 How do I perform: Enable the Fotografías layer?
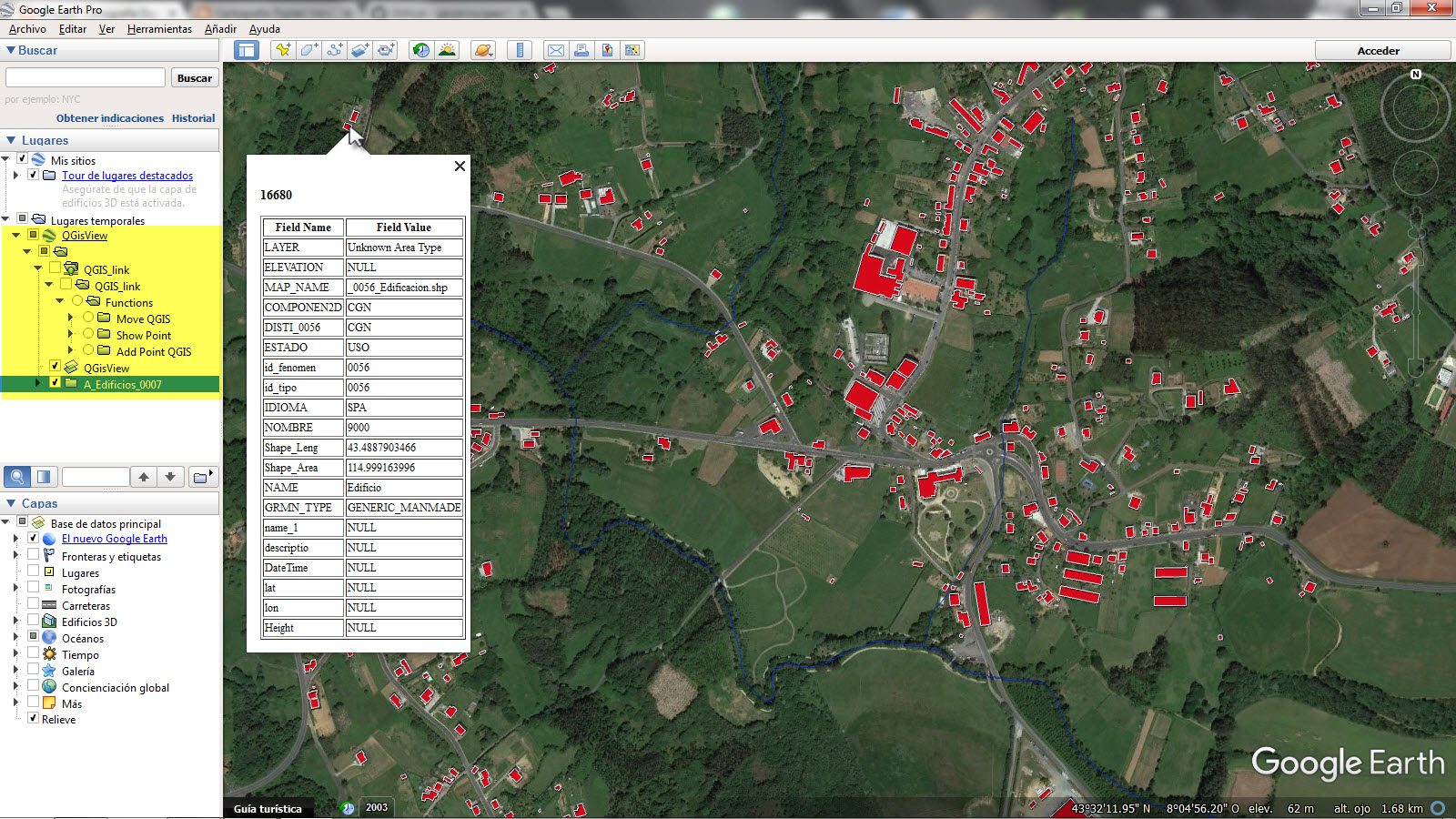[33, 589]
